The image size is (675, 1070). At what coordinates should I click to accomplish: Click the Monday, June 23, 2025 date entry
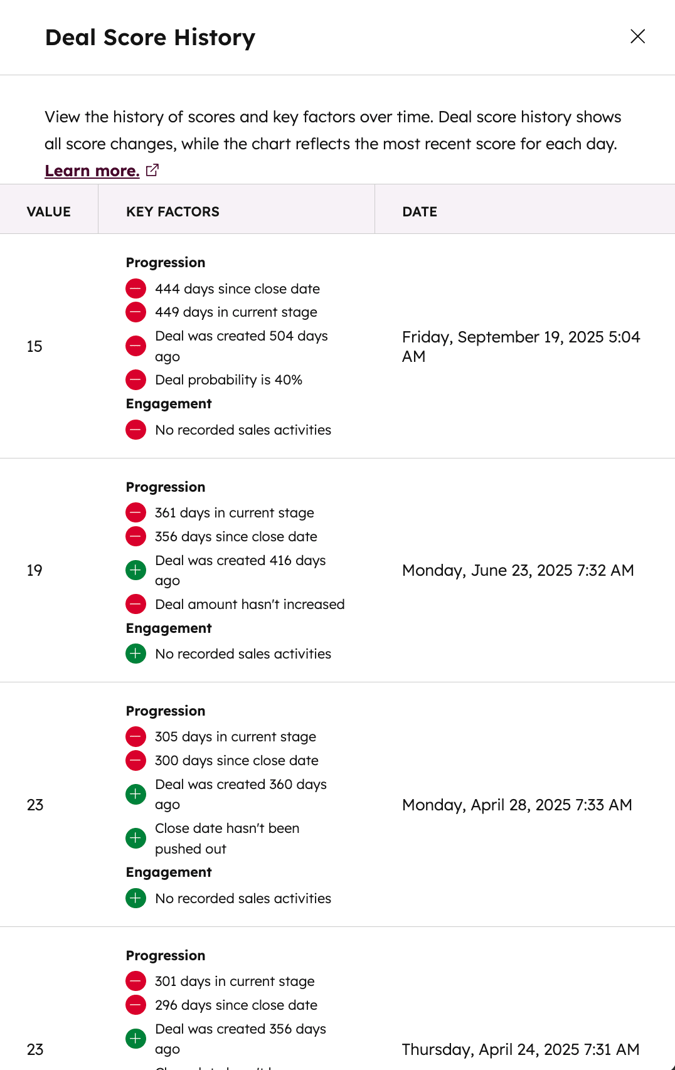517,570
